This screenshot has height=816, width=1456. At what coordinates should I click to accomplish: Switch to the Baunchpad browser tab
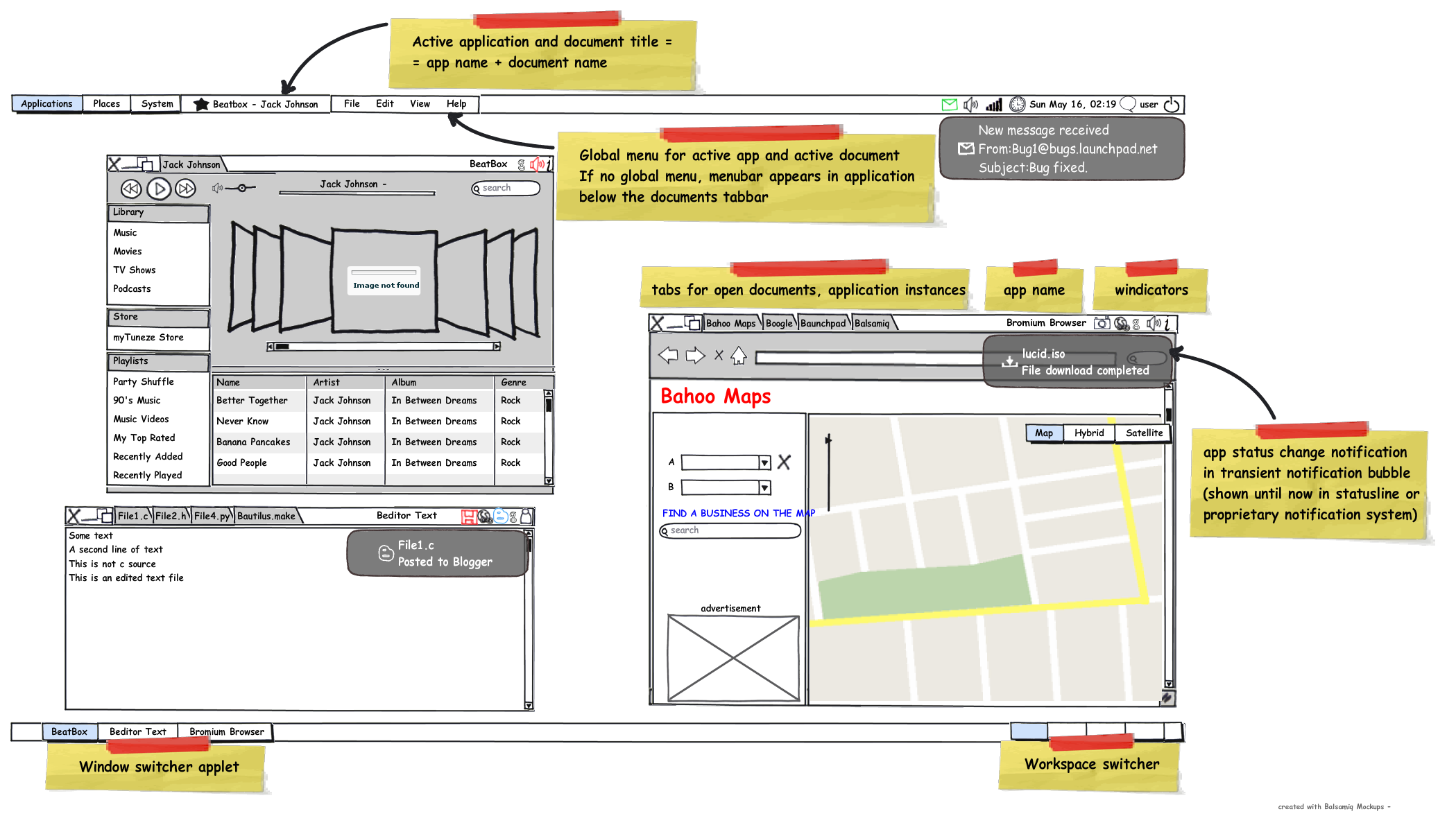823,324
